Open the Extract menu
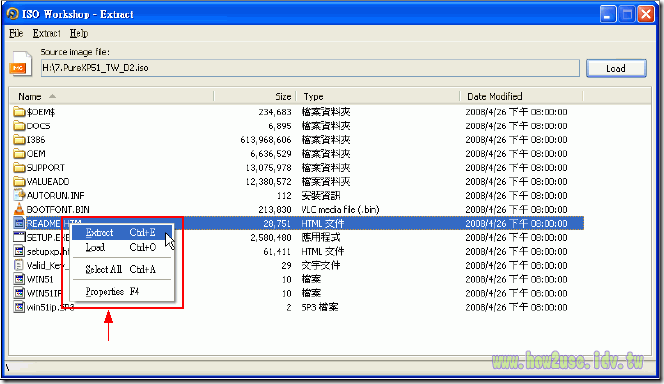This screenshot has width=664, height=384. tap(47, 33)
